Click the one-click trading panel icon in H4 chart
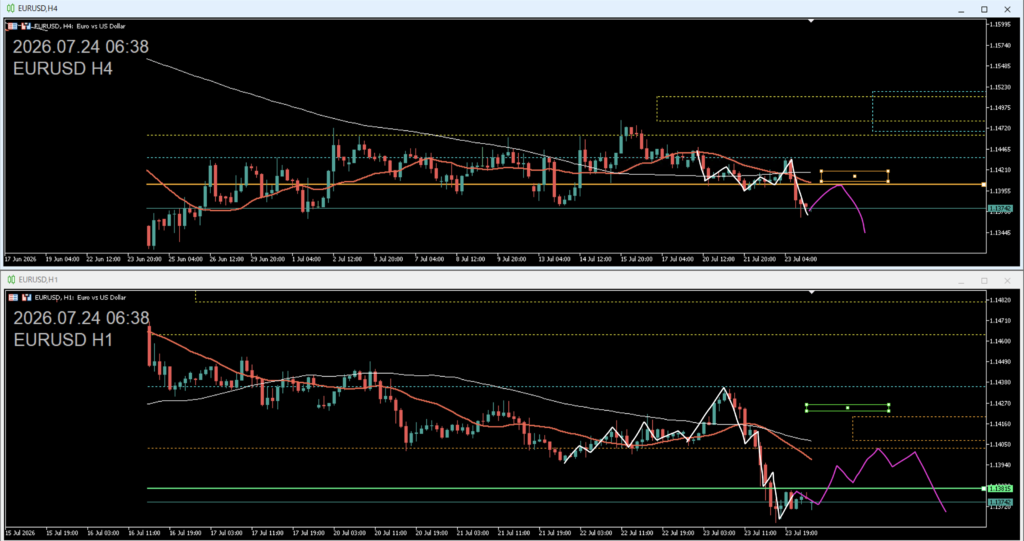Screen dimensions: 1024x541 click(x=12, y=26)
